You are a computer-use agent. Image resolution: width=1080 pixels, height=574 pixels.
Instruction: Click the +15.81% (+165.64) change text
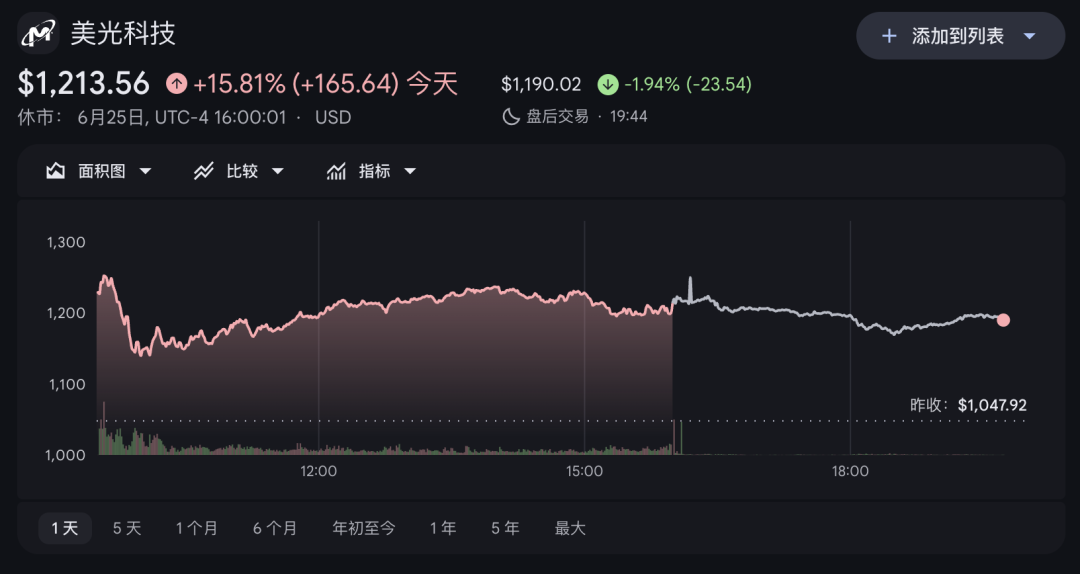296,84
